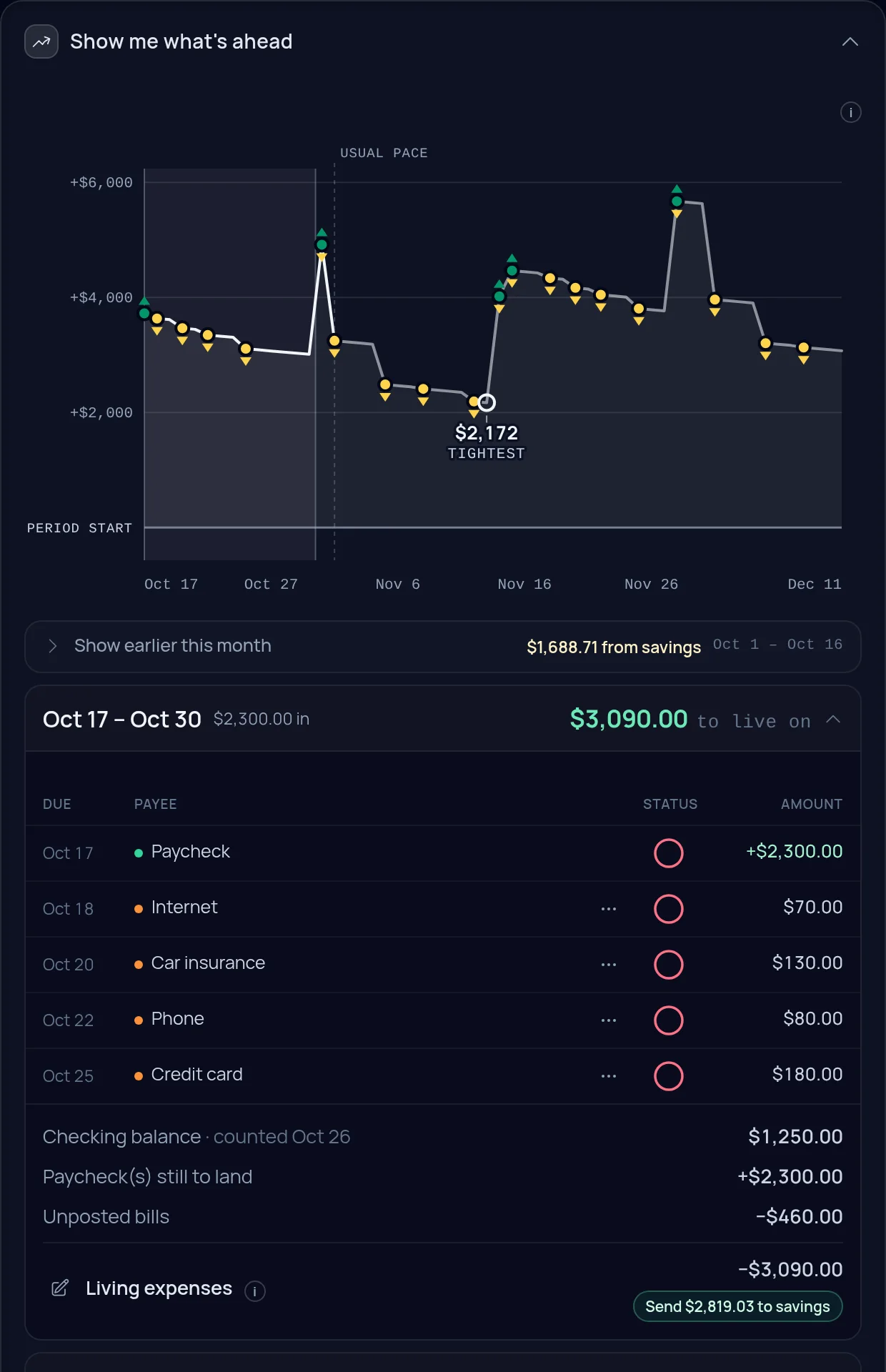Click the $1,688.71 from savings text
886x1372 pixels.
tap(613, 647)
